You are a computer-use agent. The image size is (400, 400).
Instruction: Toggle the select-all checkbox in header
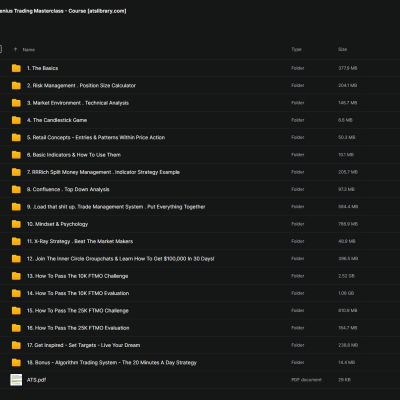pyautogui.click(x=0, y=49)
